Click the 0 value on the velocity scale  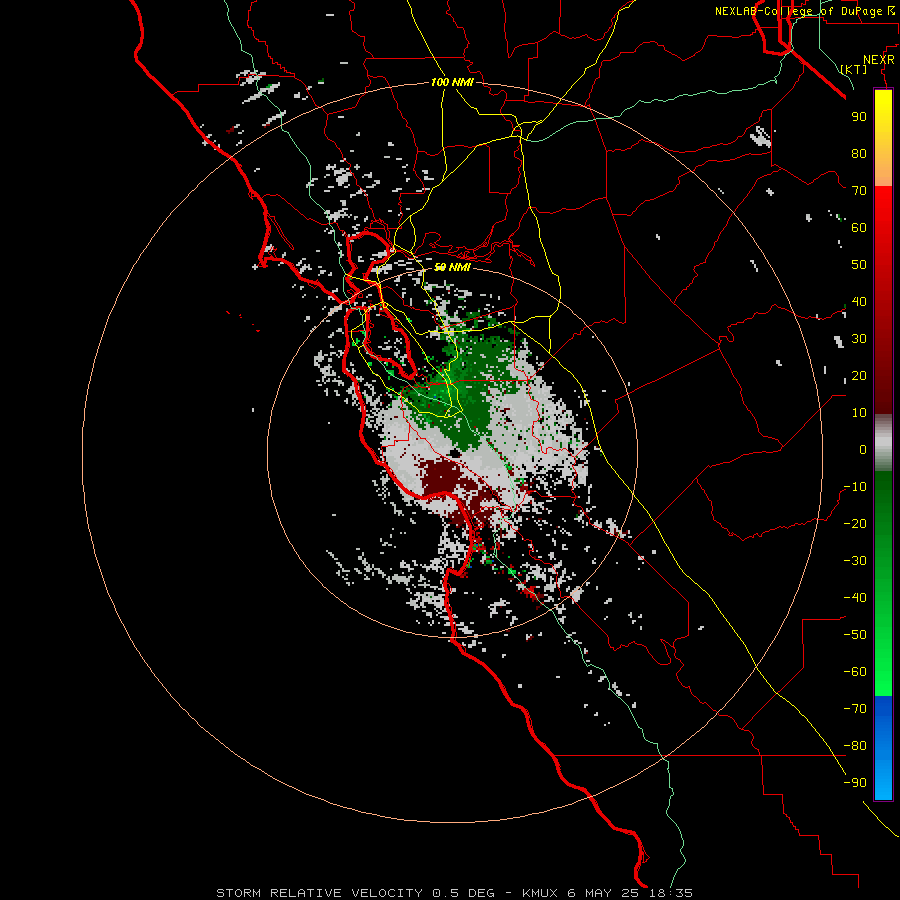tap(863, 449)
